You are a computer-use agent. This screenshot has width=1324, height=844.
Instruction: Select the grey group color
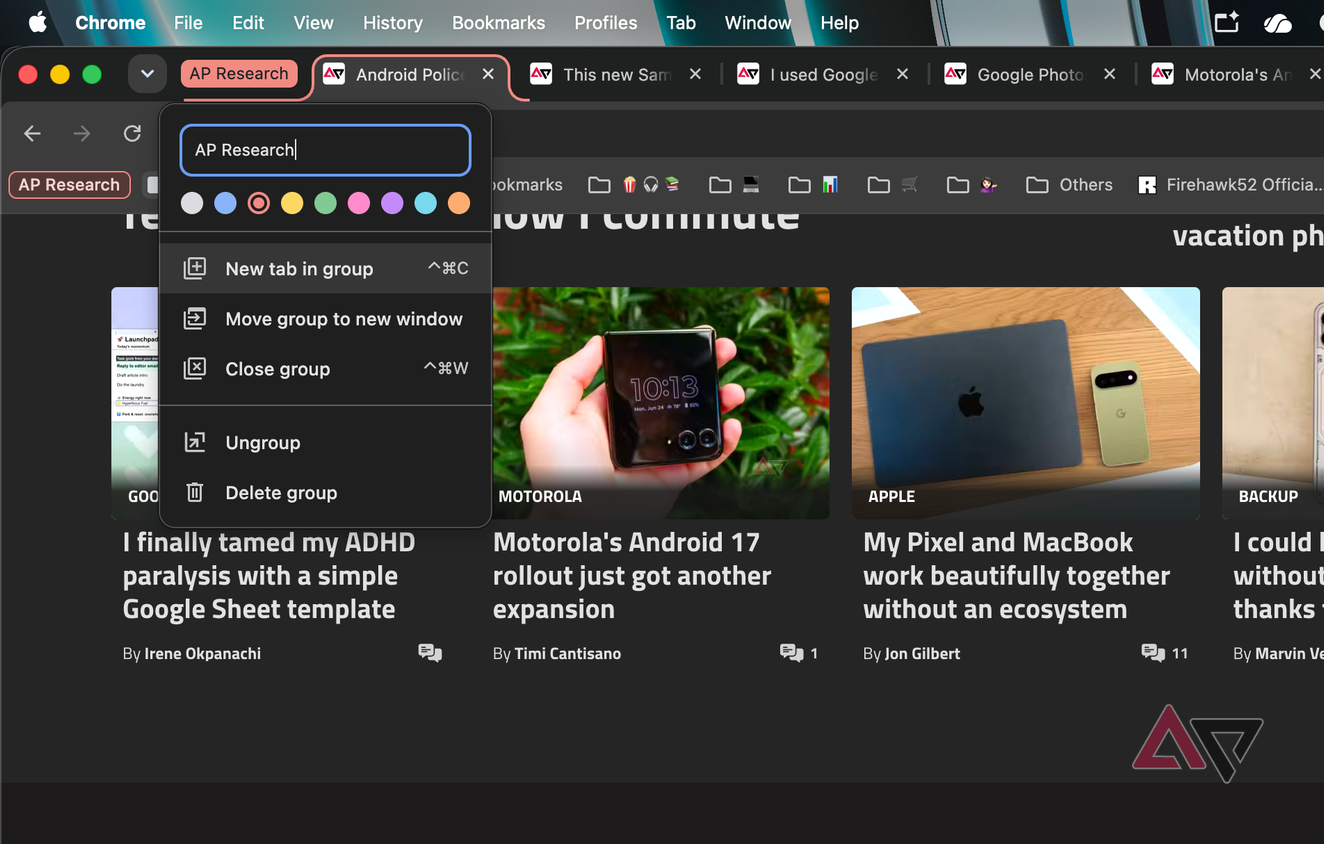coord(192,203)
